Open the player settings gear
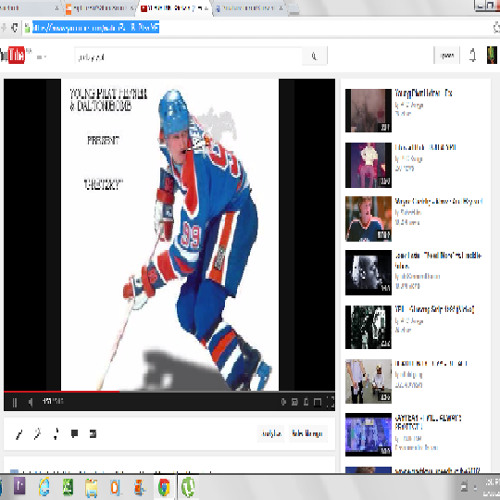 coord(283,402)
